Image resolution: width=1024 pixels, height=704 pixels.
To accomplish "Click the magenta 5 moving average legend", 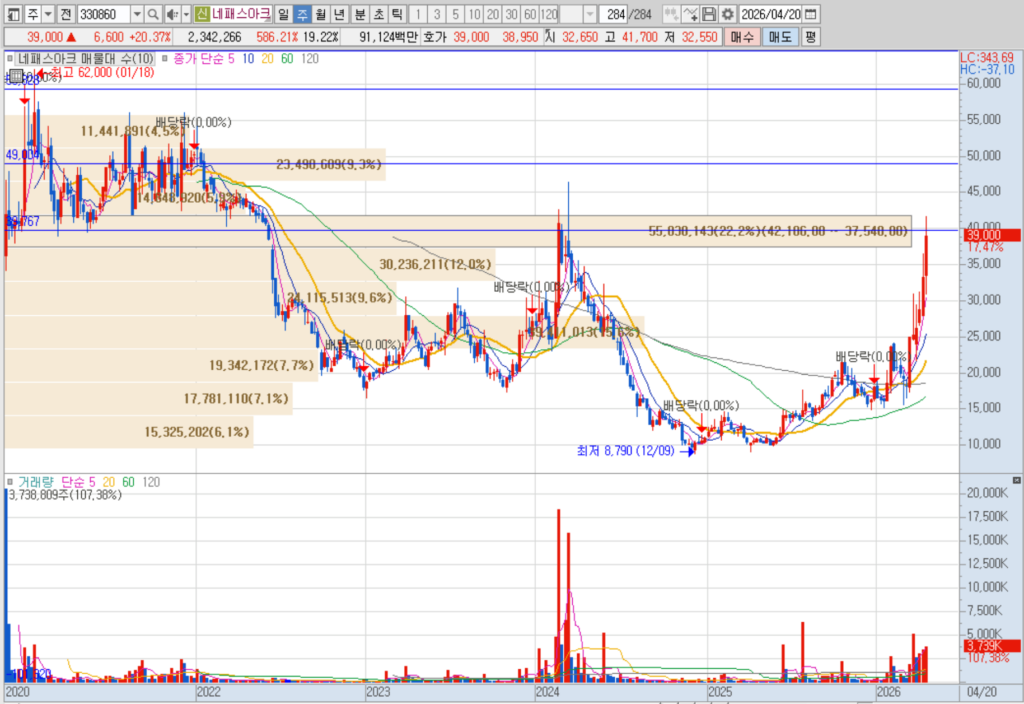I will [231, 59].
